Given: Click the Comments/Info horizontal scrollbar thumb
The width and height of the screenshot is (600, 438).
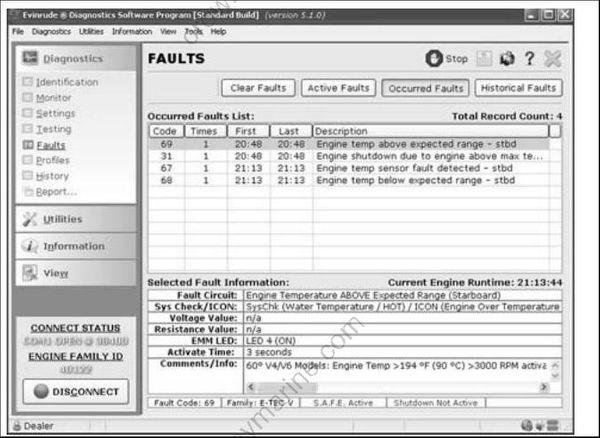Looking at the screenshot, I should point(287,388).
